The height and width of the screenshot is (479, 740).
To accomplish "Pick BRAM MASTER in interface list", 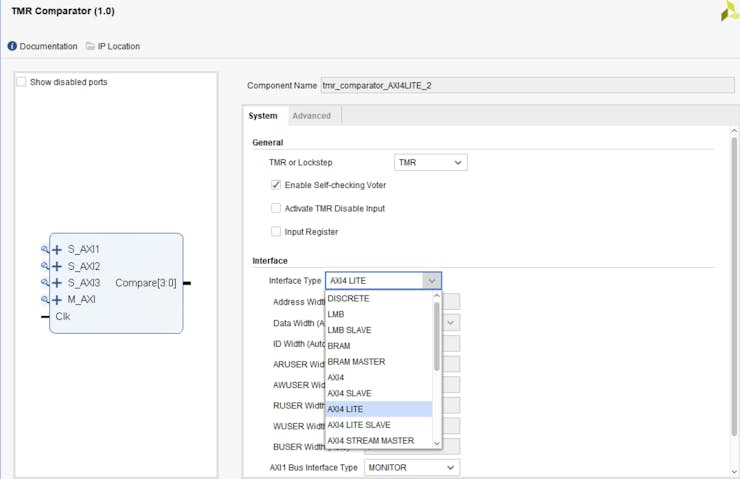I will (357, 361).
